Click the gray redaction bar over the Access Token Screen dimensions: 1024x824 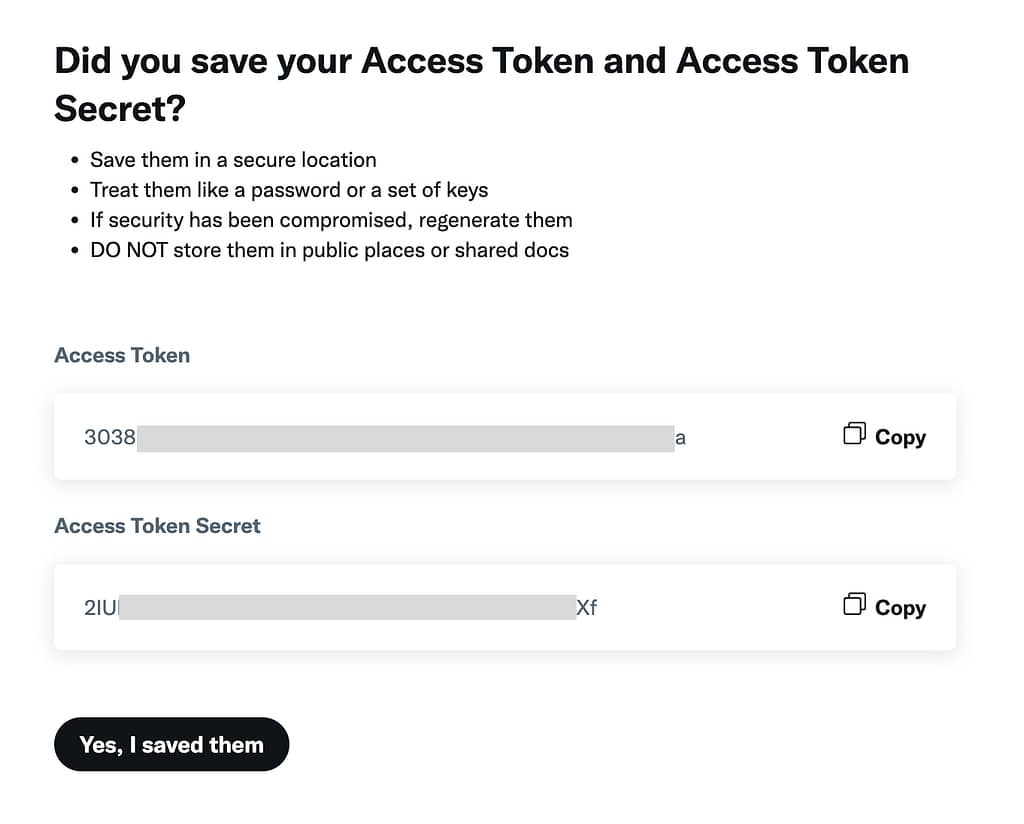coord(406,438)
